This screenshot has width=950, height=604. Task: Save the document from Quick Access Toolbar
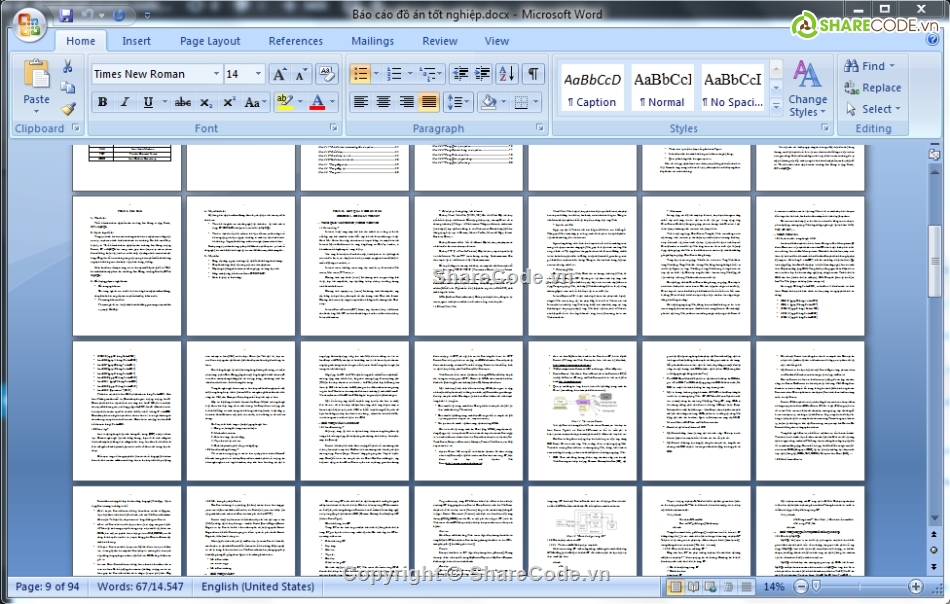(66, 15)
